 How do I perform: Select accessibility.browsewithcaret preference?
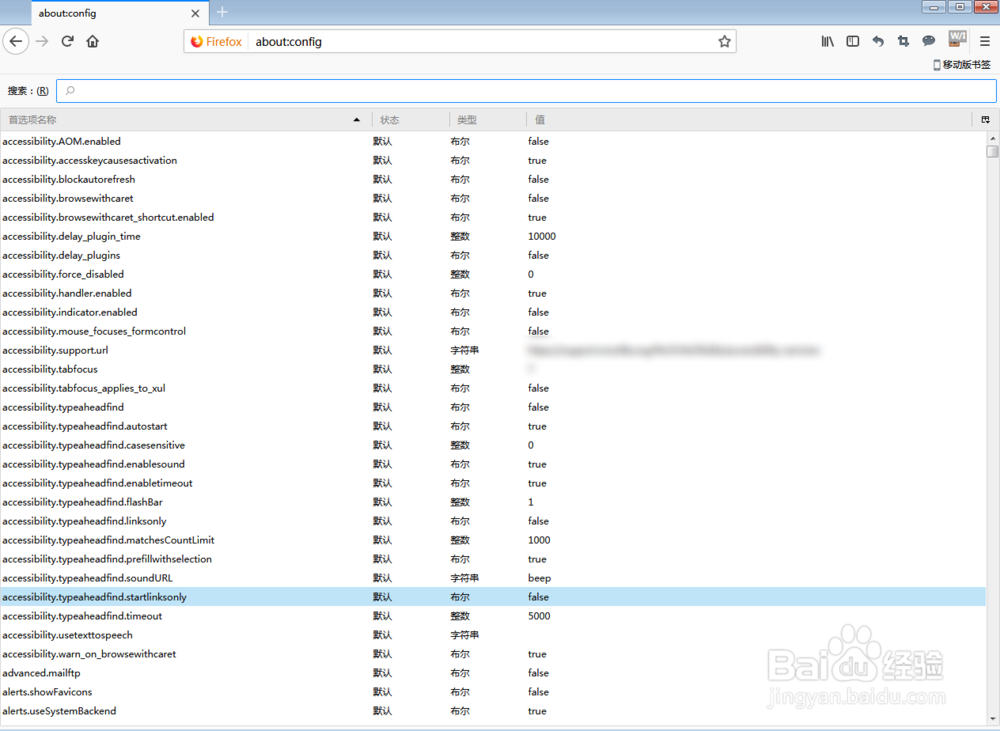tap(492, 198)
